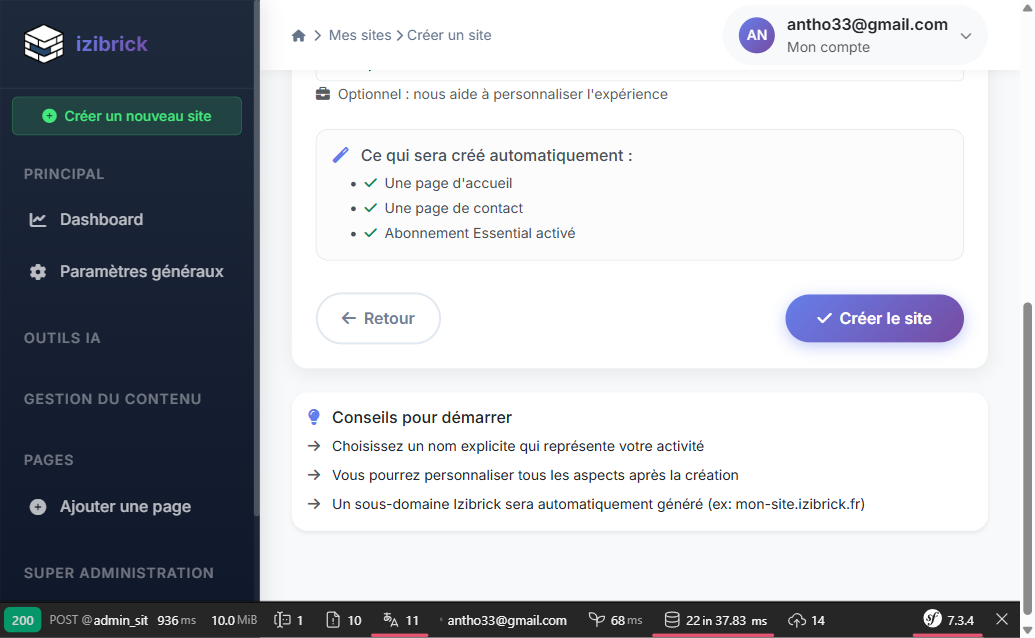Click the Twig render time icon
The height and width of the screenshot is (638, 1035).
click(615, 620)
